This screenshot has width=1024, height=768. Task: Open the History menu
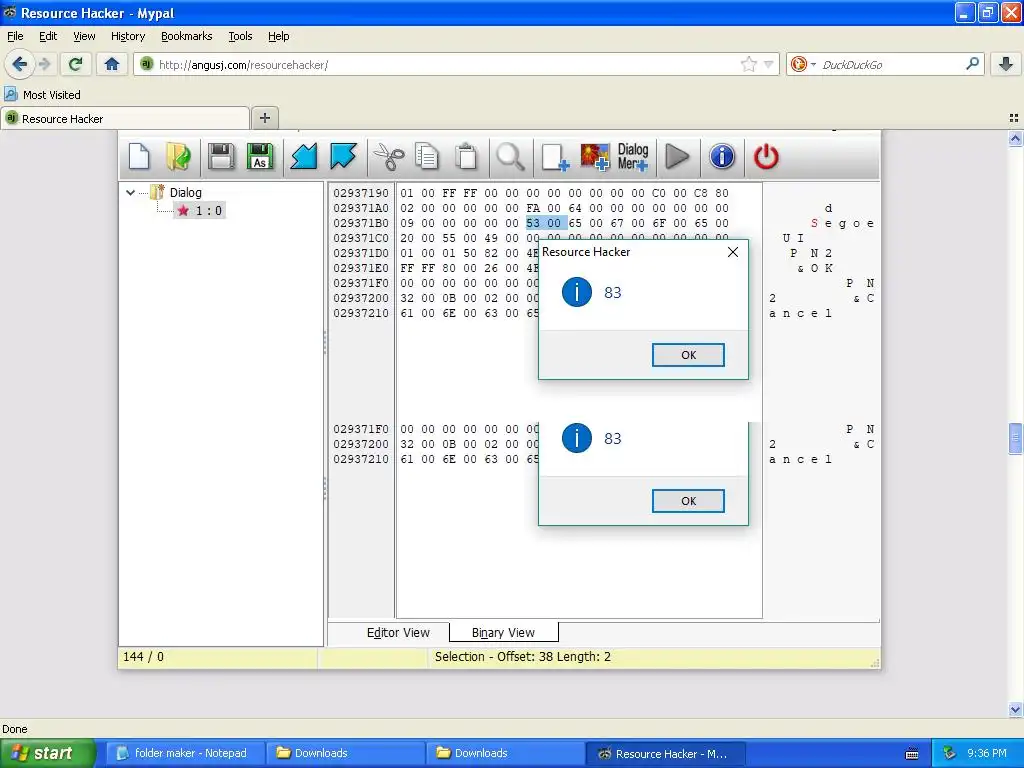pyautogui.click(x=127, y=36)
